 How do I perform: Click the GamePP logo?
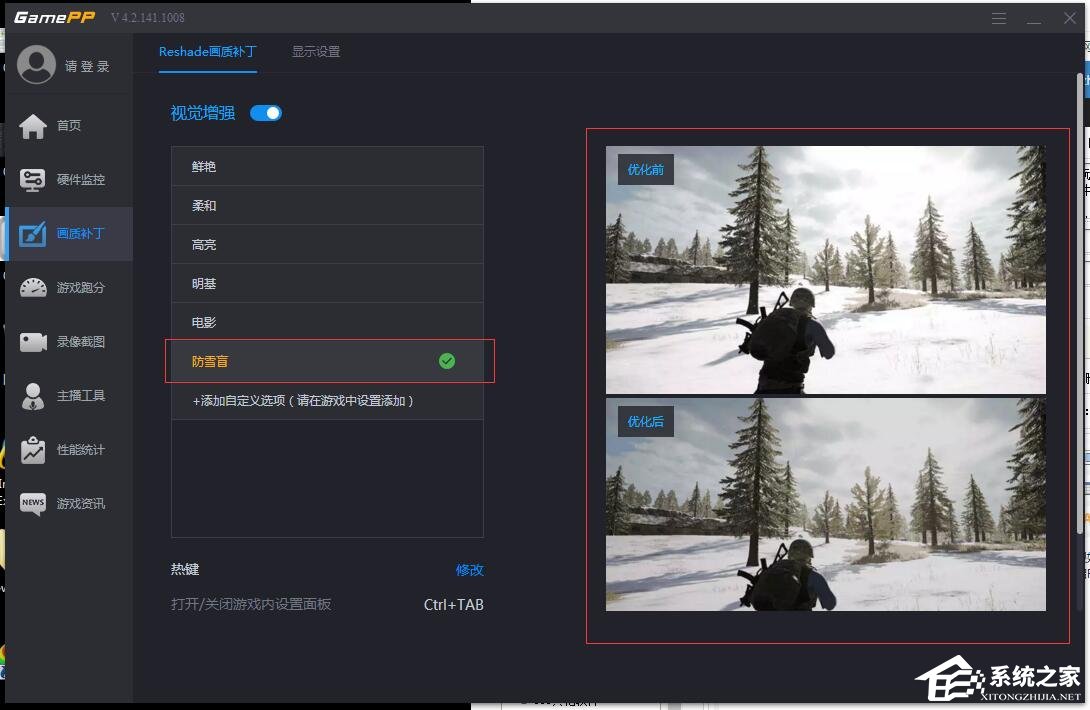54,17
